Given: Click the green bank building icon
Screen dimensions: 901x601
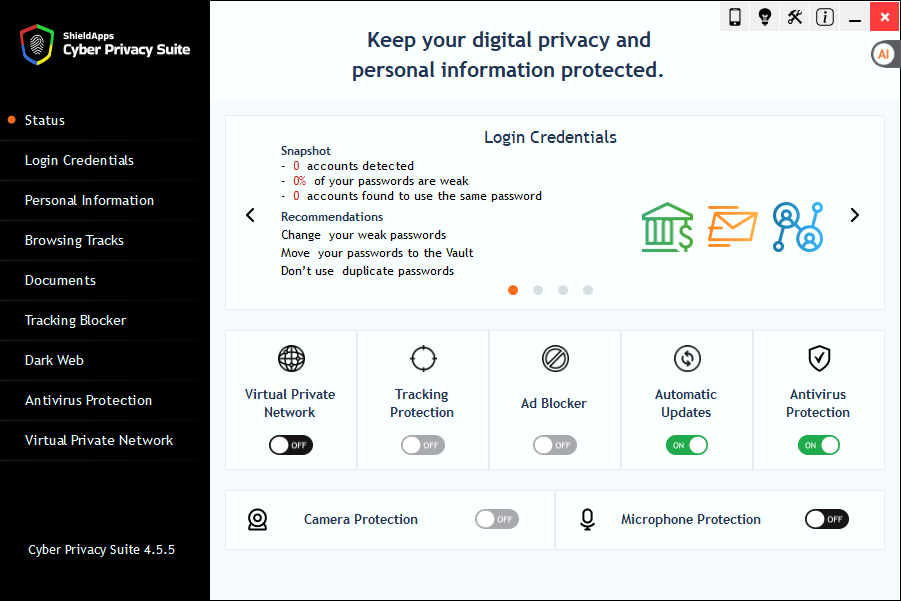Looking at the screenshot, I should click(667, 228).
